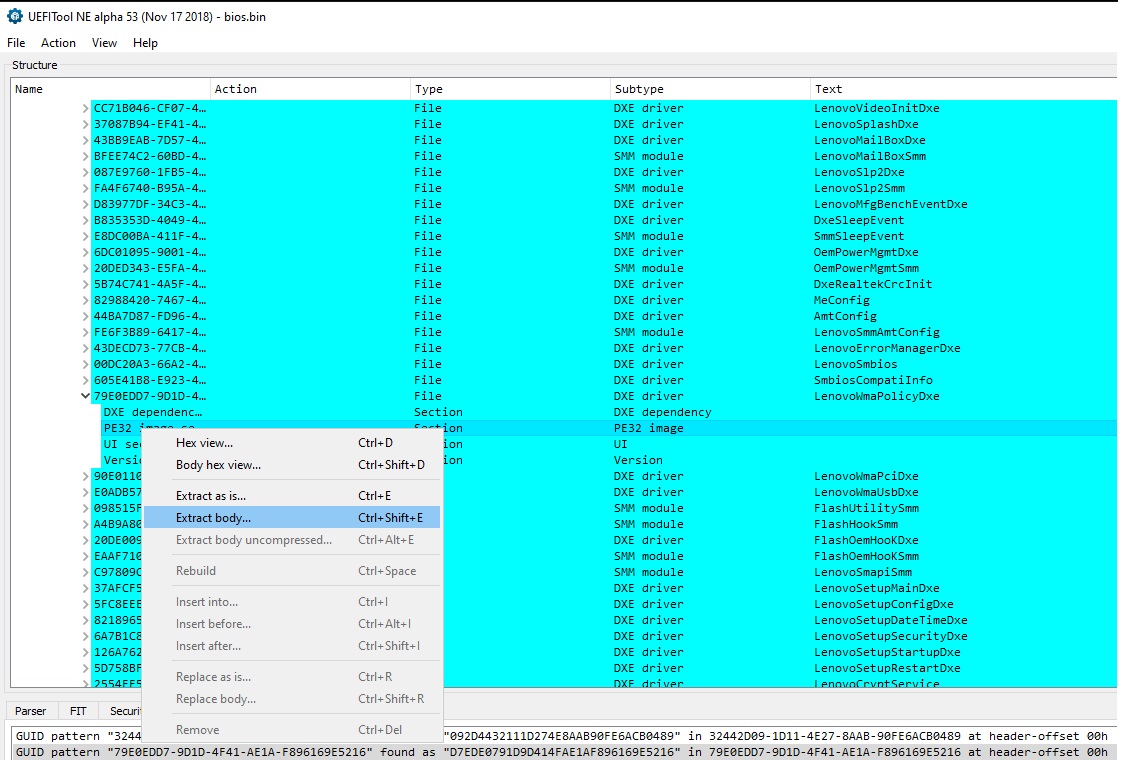Click the FlashOemHookSmm text cell
The image size is (1121, 760).
click(866, 556)
